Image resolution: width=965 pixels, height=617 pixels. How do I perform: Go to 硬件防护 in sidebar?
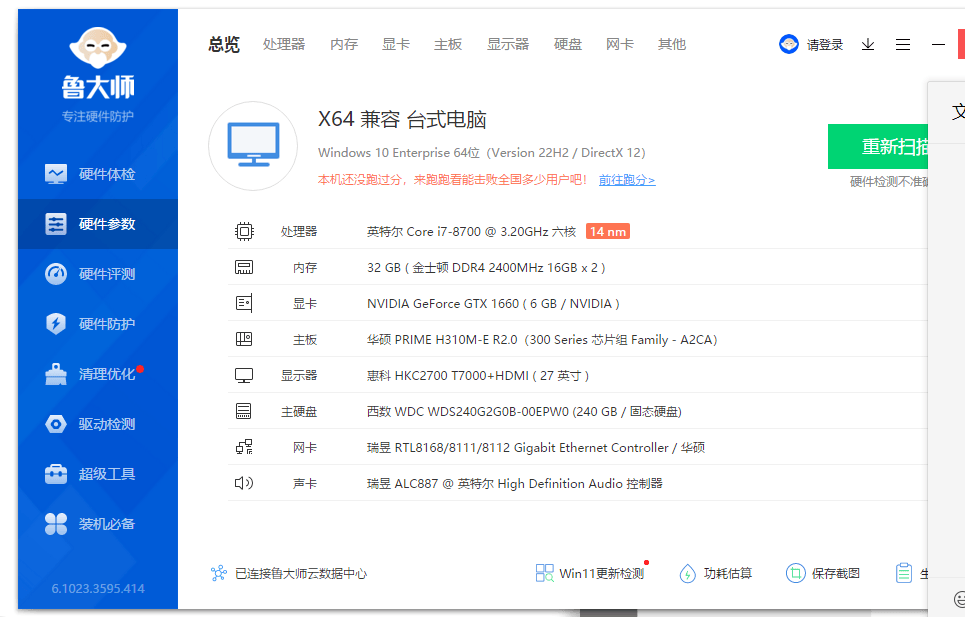(98, 324)
